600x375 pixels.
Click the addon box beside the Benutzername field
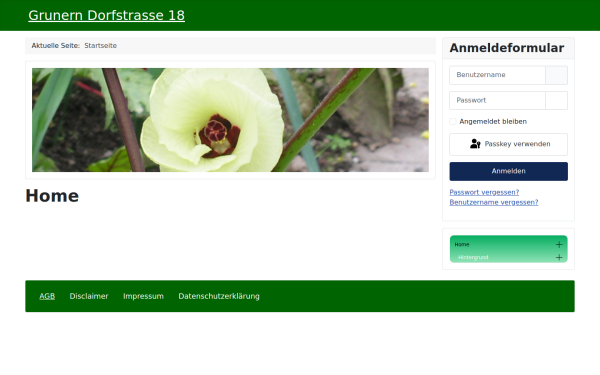point(556,75)
